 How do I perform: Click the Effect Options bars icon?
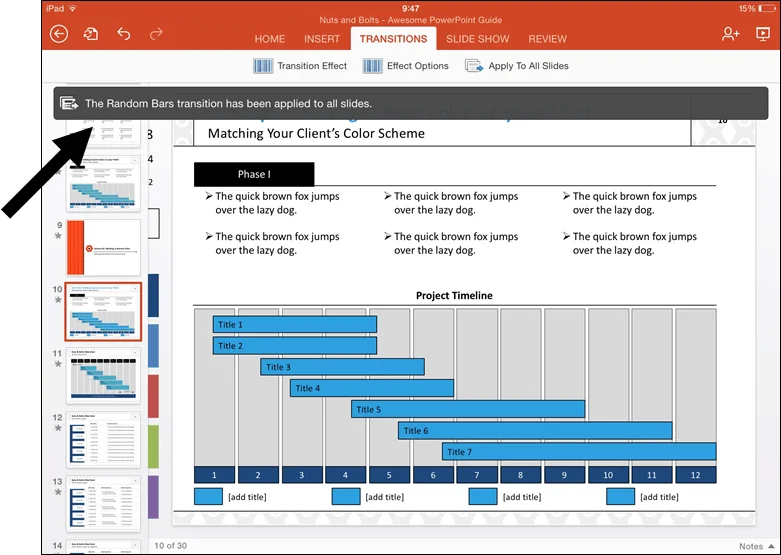click(372, 66)
